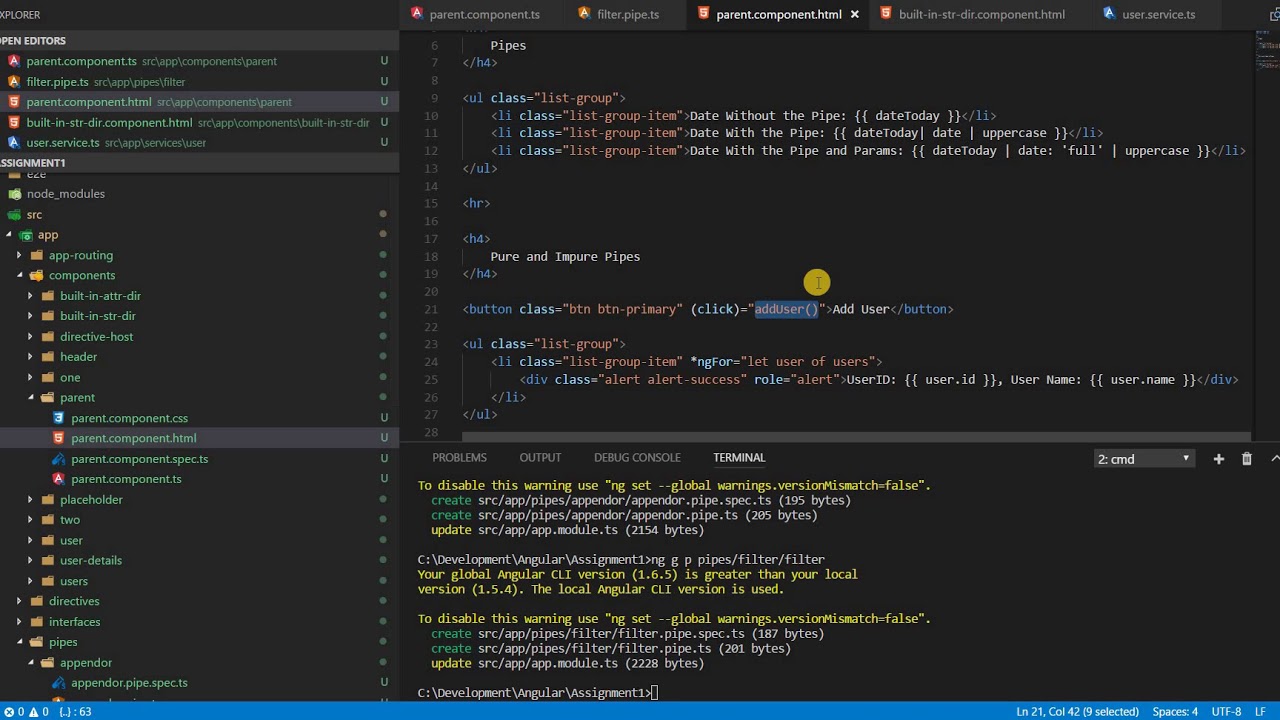Open parent.component.css from the file tree
The image size is (1280, 720).
tap(129, 418)
